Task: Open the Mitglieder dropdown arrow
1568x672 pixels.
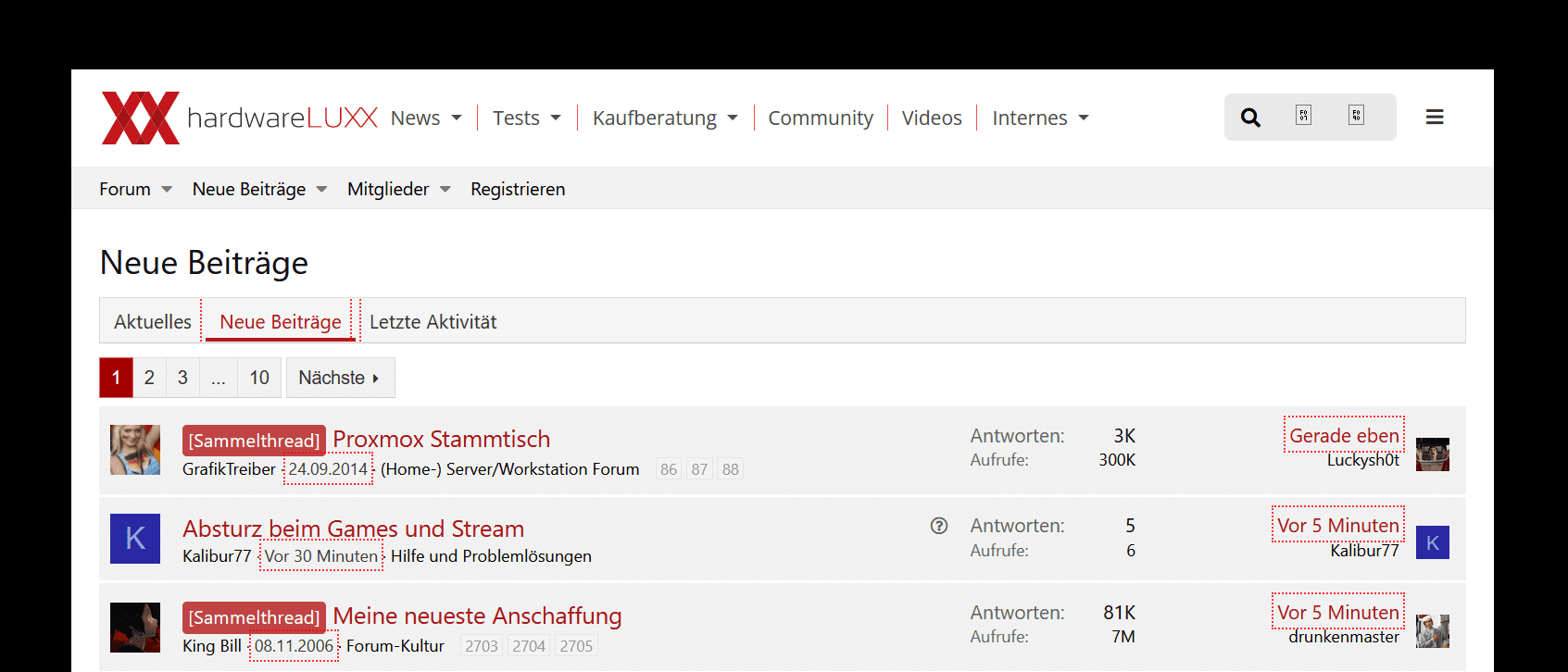Action: coord(445,190)
